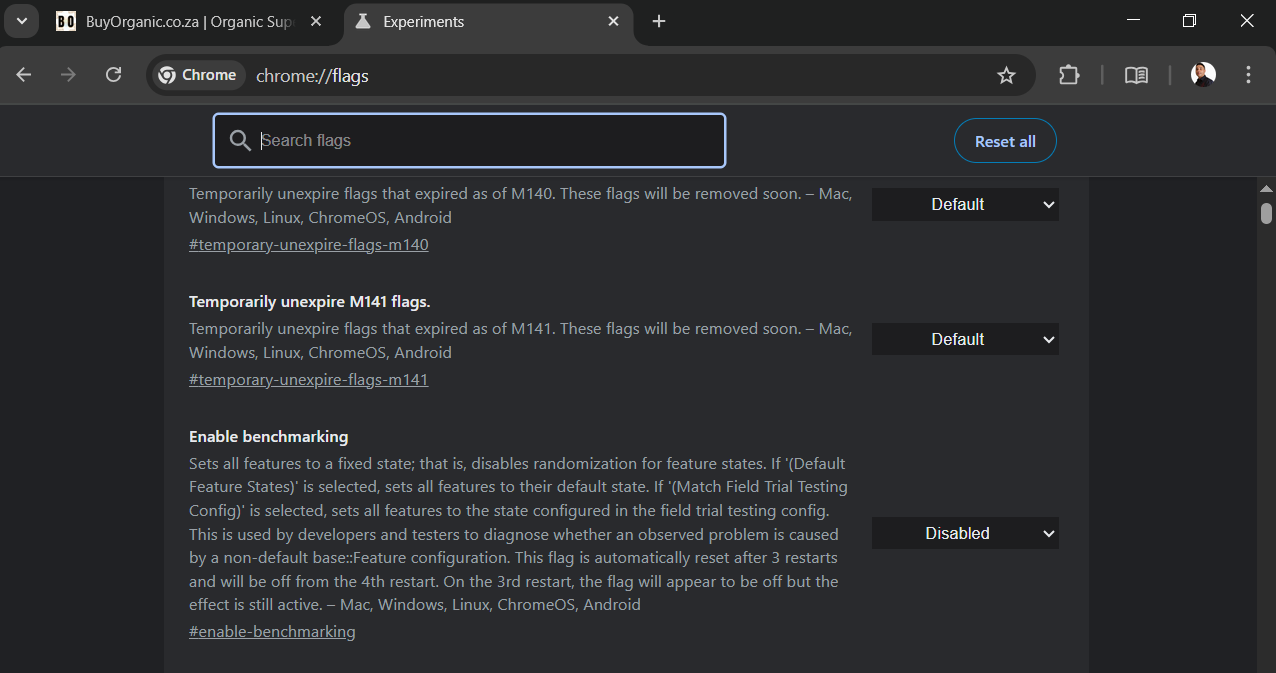1276x673 pixels.
Task: Open the Enable benchmarking Disabled dropdown
Action: tap(964, 533)
